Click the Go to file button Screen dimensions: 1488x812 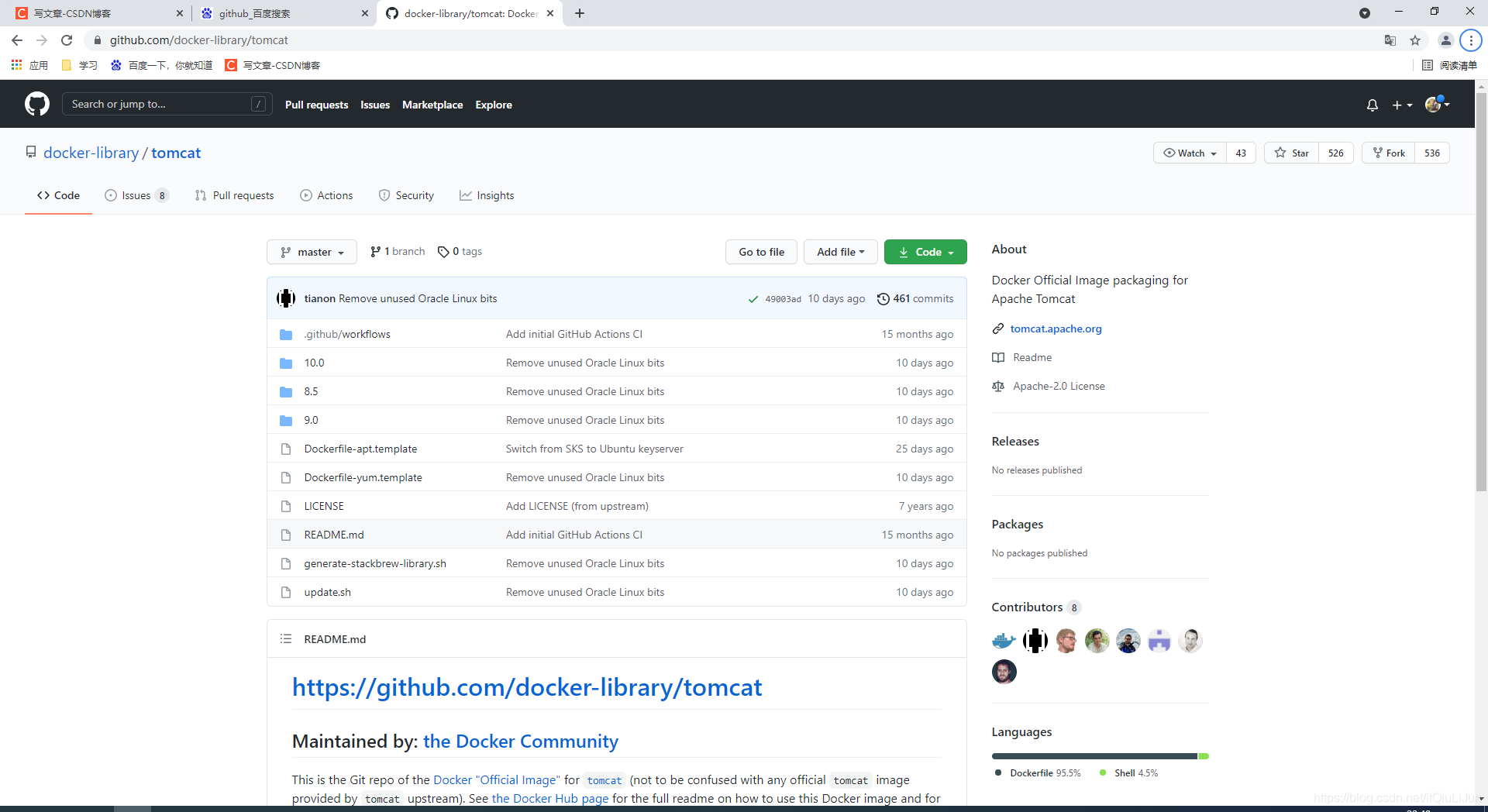761,252
